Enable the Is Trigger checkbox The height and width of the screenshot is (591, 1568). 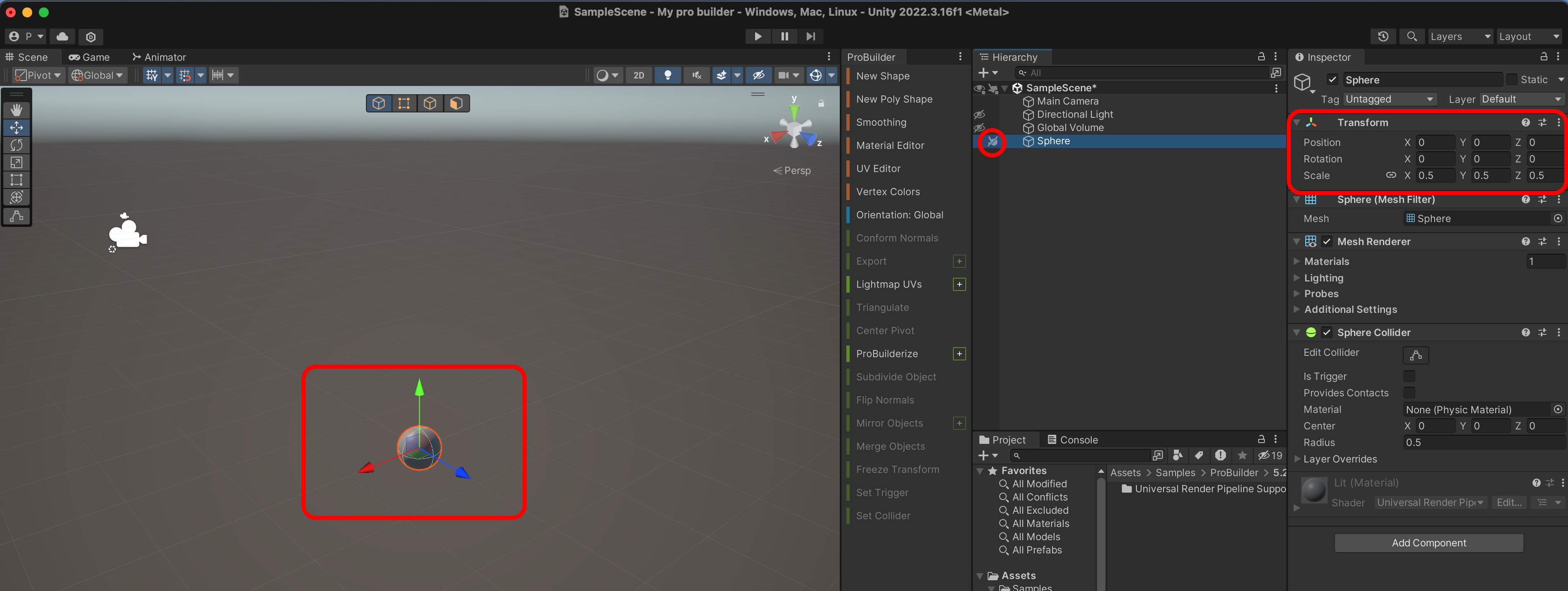tap(1409, 376)
